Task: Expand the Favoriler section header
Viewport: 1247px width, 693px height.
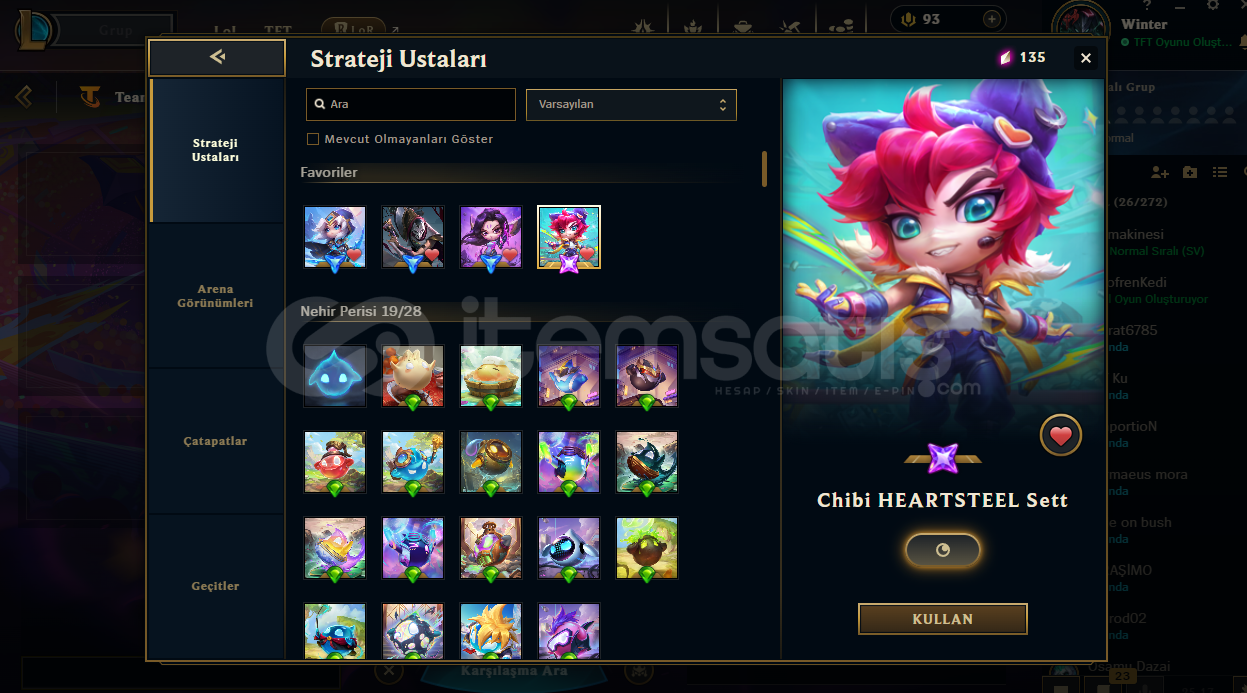Action: pos(329,172)
